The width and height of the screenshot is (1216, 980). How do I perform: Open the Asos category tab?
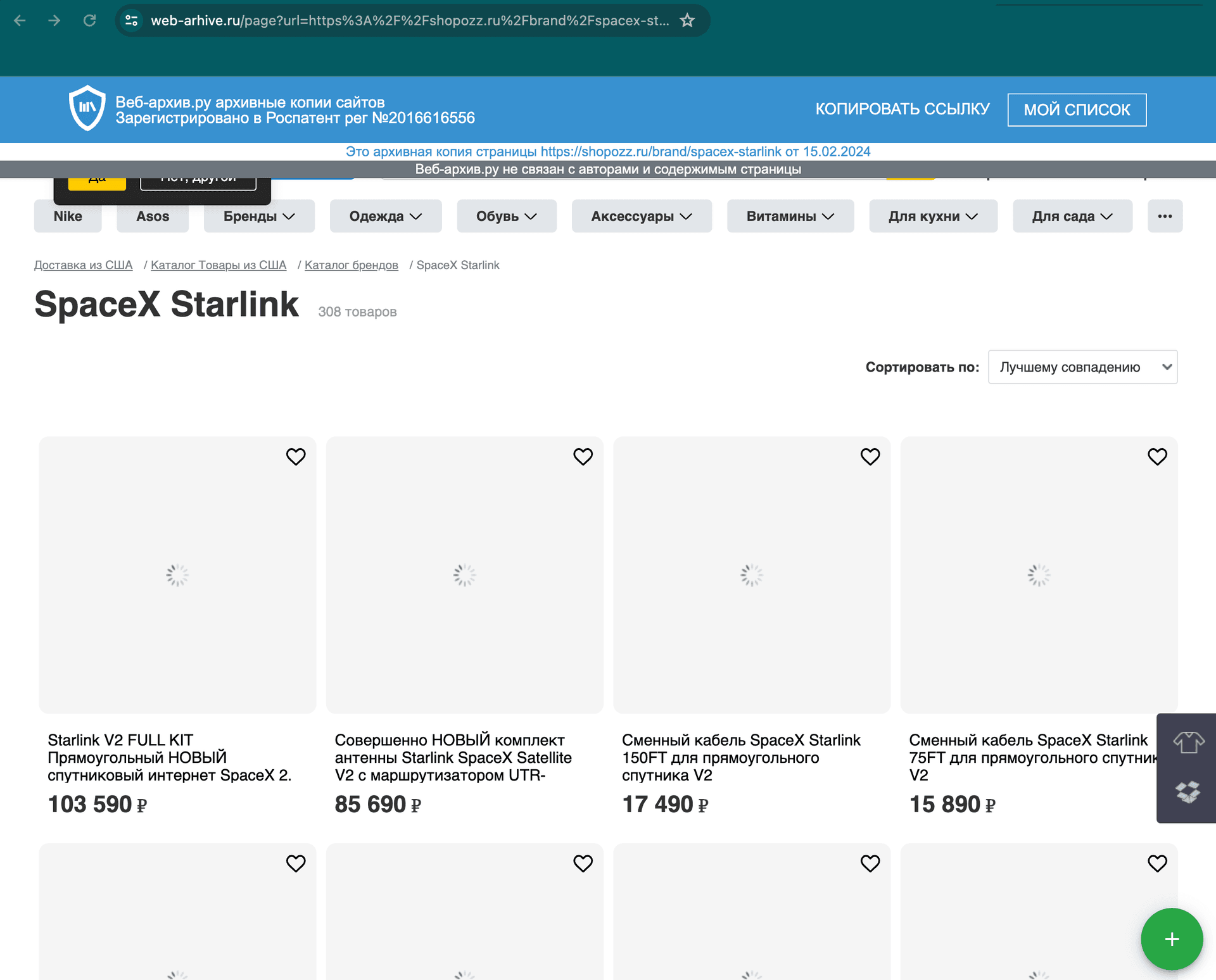[x=153, y=216]
